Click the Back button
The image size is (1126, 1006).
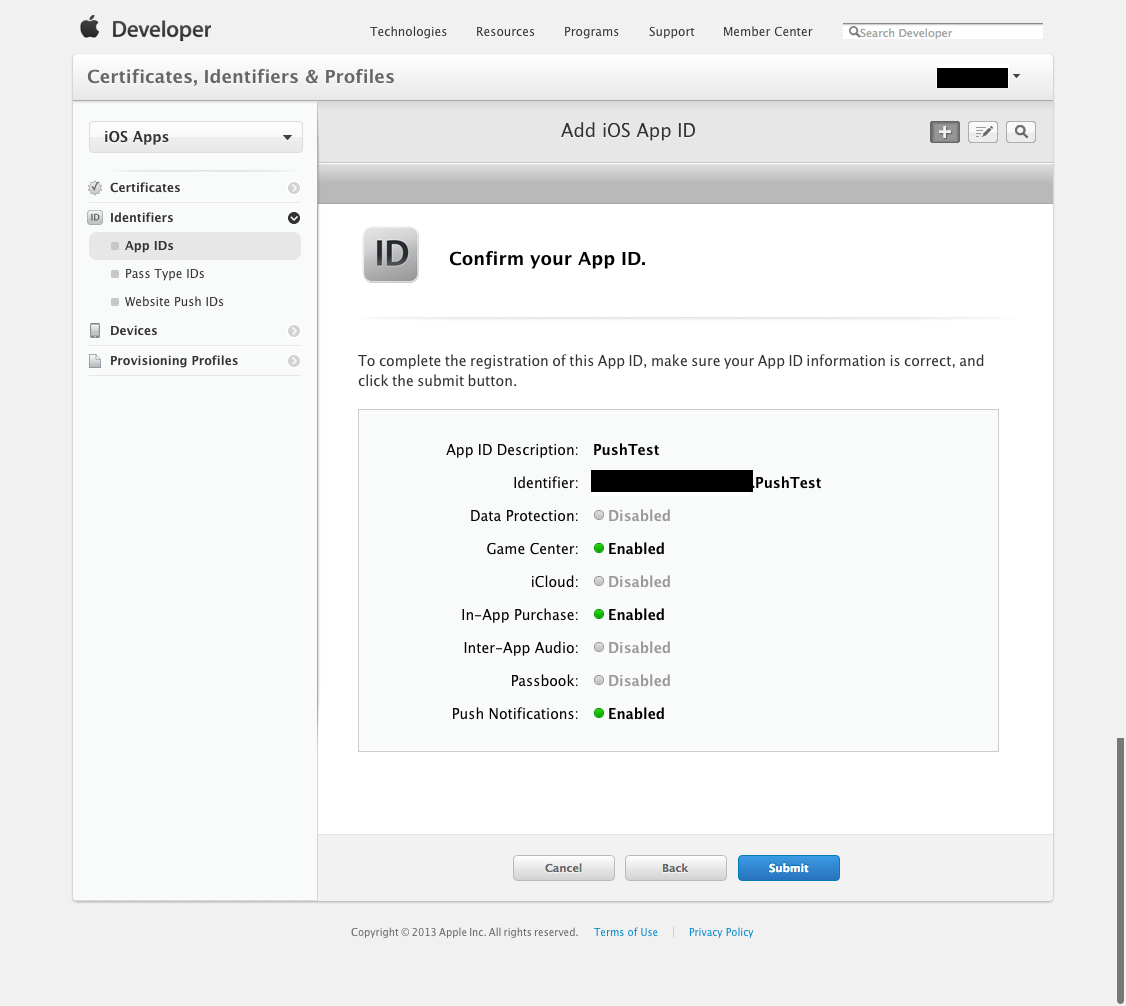tap(675, 867)
